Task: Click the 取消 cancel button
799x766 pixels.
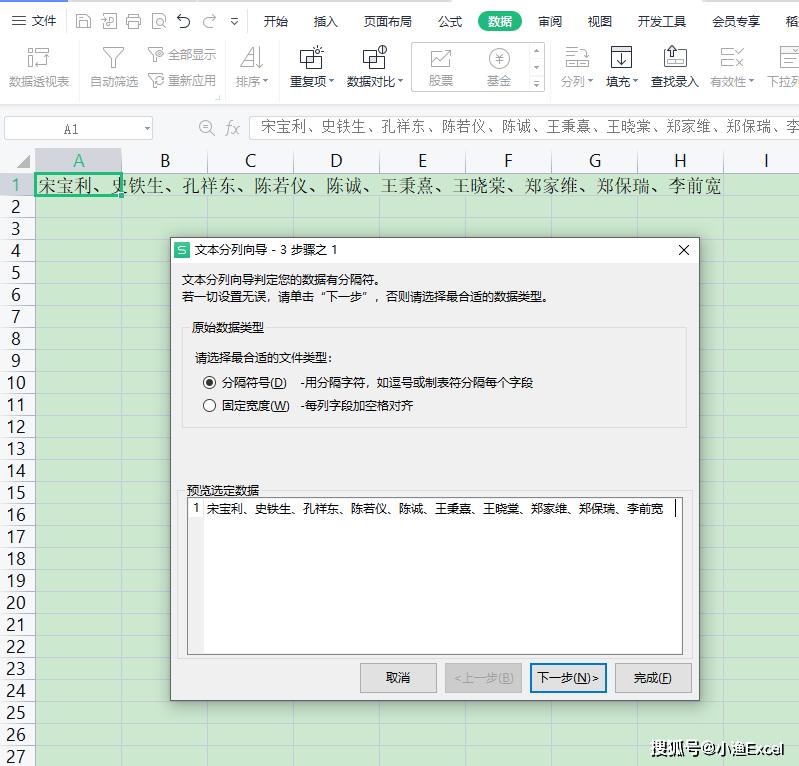Action: (398, 678)
